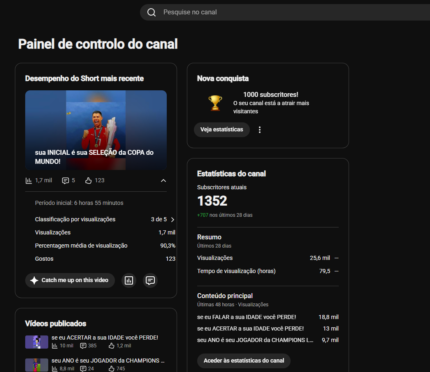Click views icon showing 8,8 mil
Image resolution: width=430 pixels, height=372 pixels.
point(55,369)
